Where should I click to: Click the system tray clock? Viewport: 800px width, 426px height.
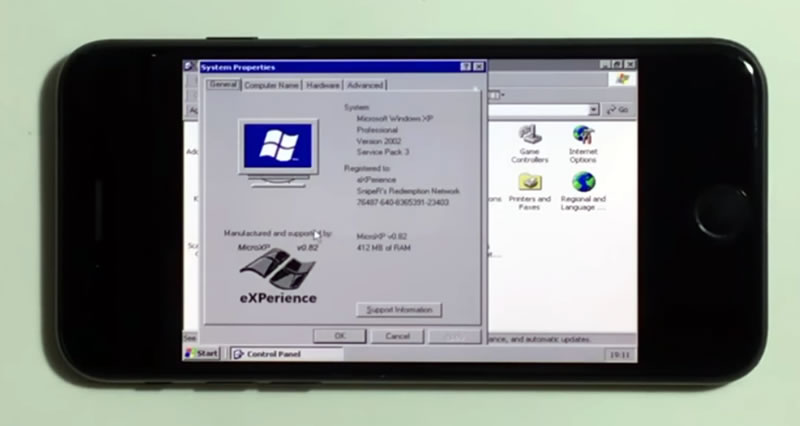point(619,354)
